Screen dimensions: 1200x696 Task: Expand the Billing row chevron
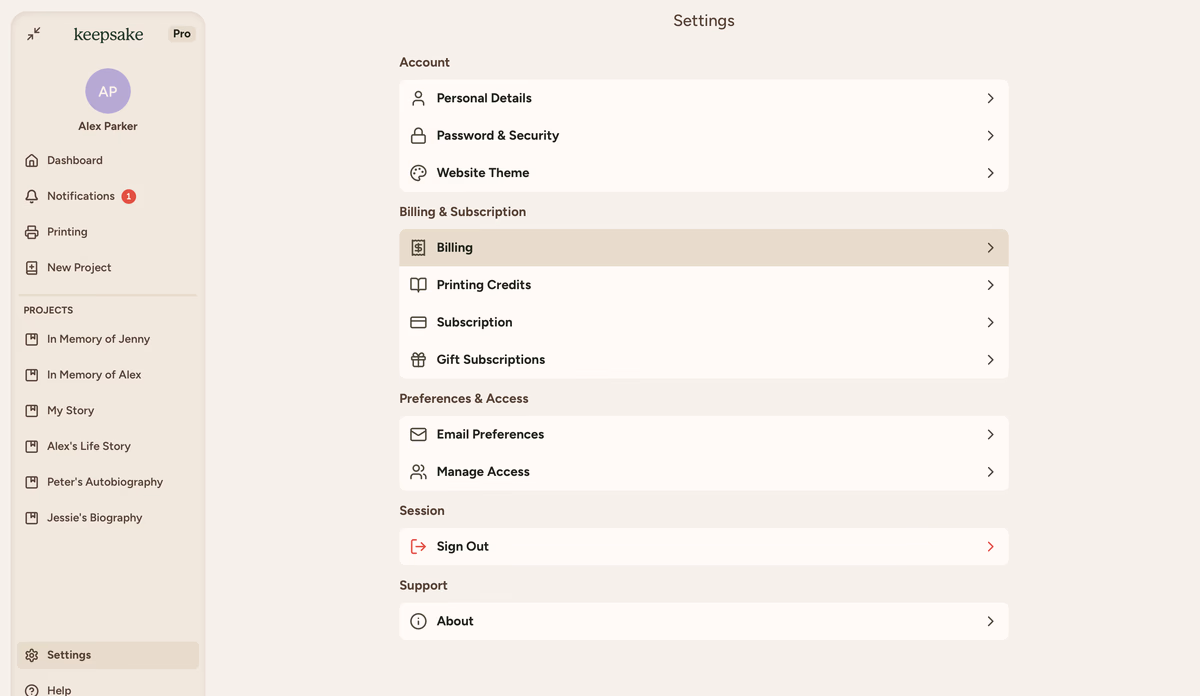click(990, 248)
